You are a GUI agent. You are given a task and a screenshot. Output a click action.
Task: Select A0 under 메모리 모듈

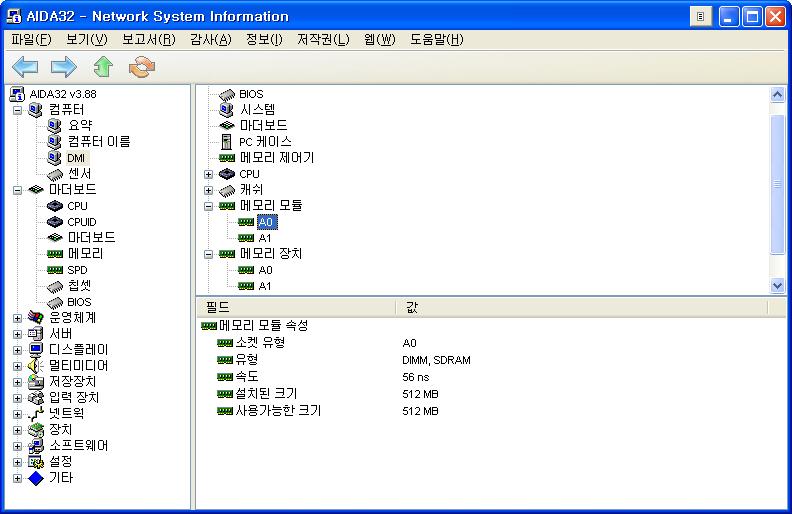[x=266, y=222]
